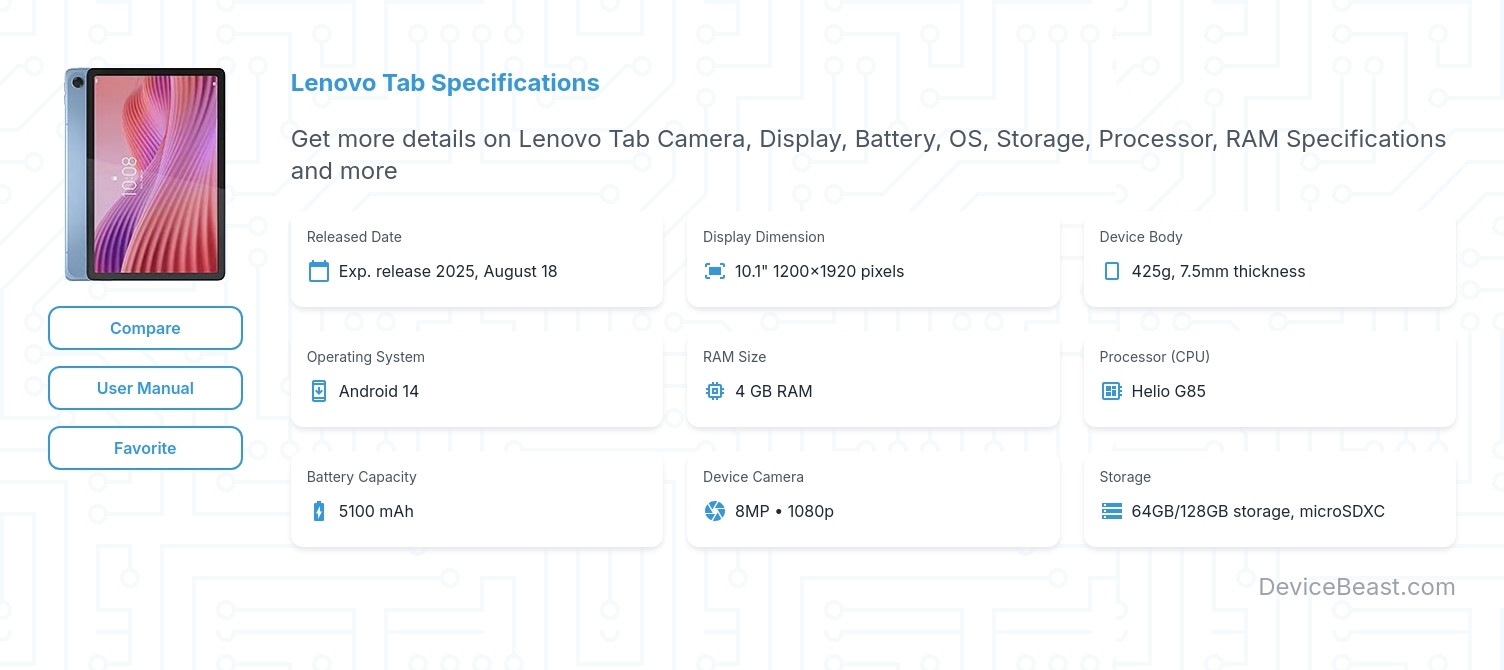Click the Favorite button
This screenshot has width=1504, height=670.
(145, 448)
